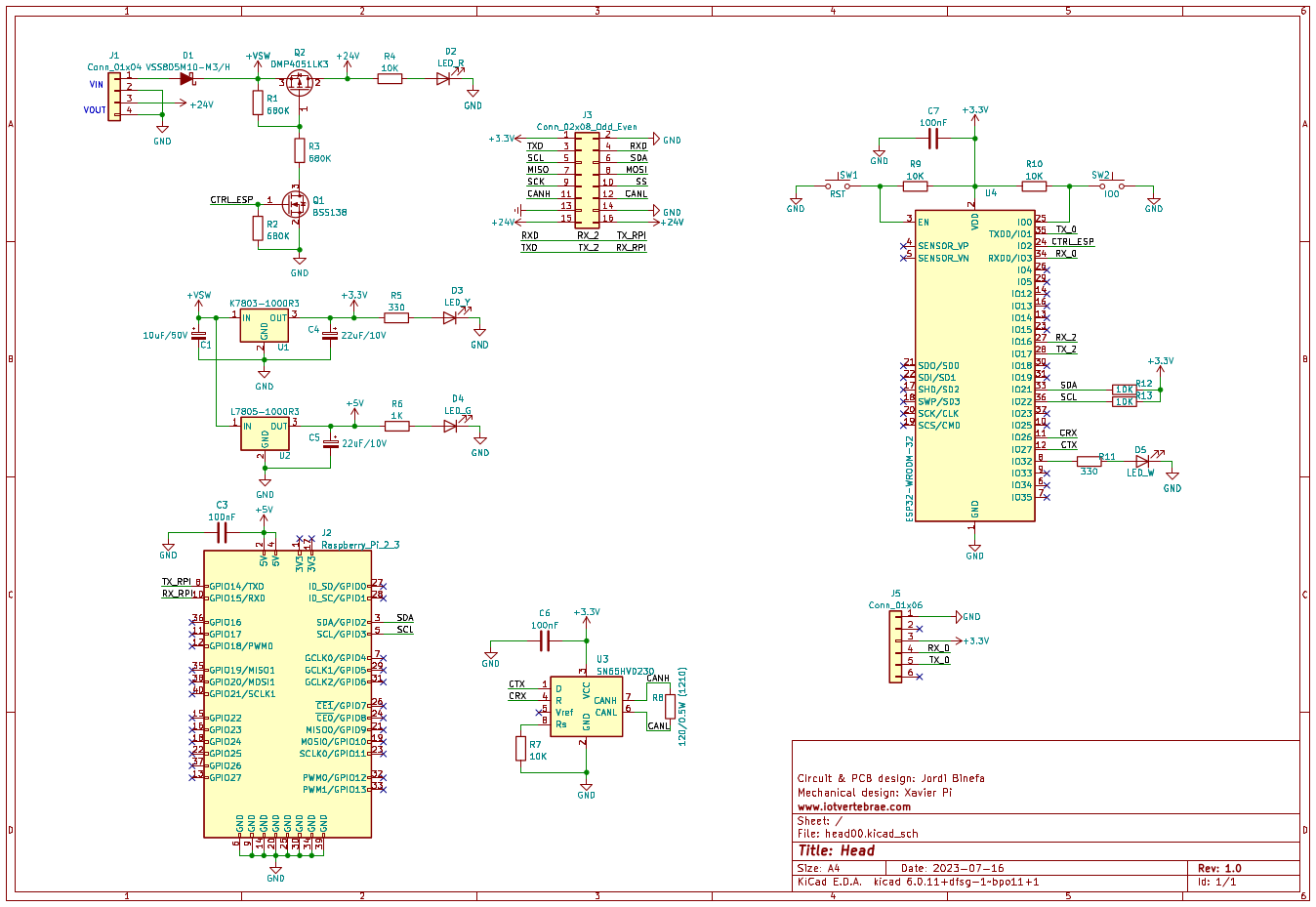The image size is (1316, 907).
Task: Click the 'VSSB05M10-M3/H' part value text
Action: [187, 67]
